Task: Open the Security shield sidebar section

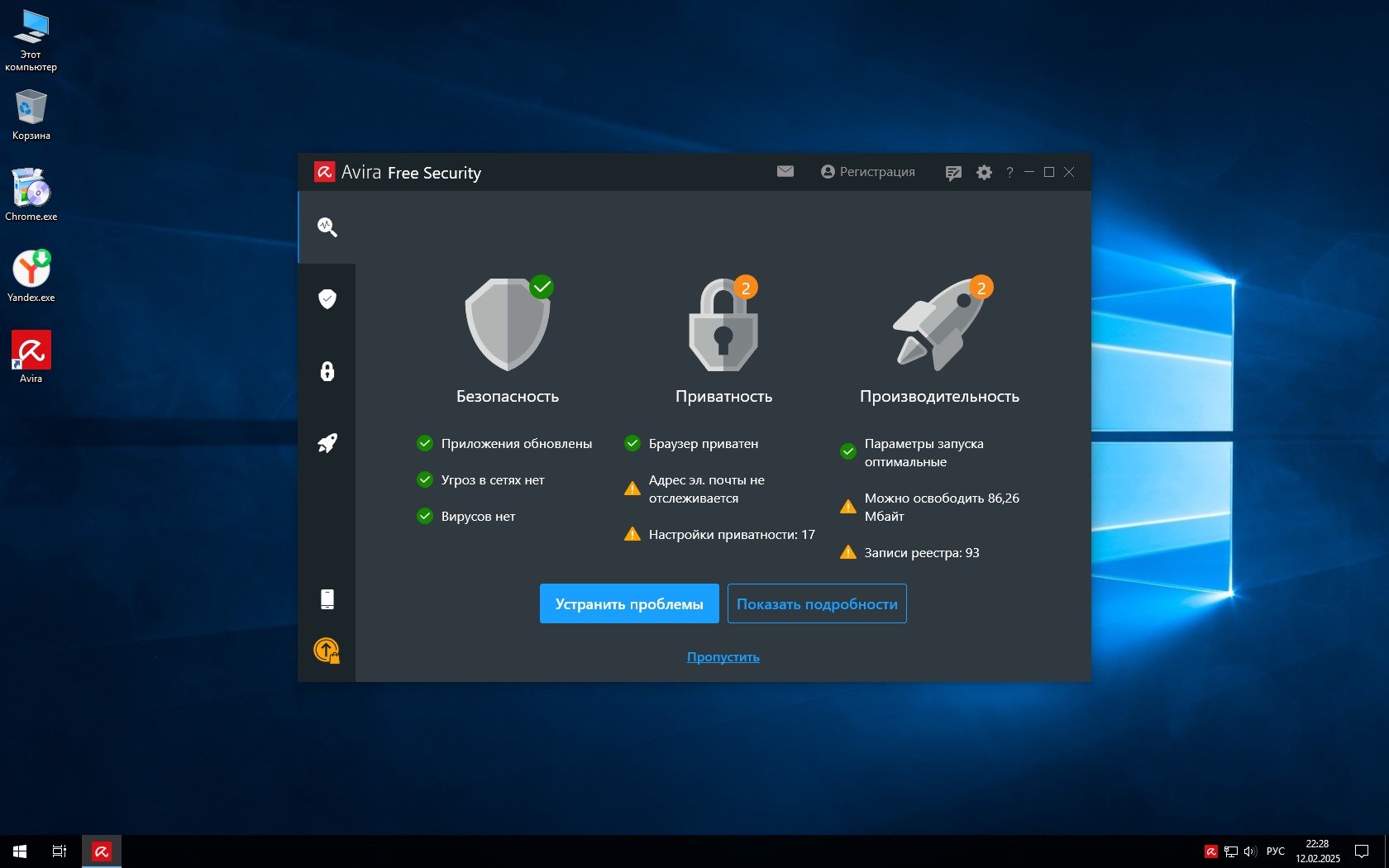Action: tap(327, 298)
